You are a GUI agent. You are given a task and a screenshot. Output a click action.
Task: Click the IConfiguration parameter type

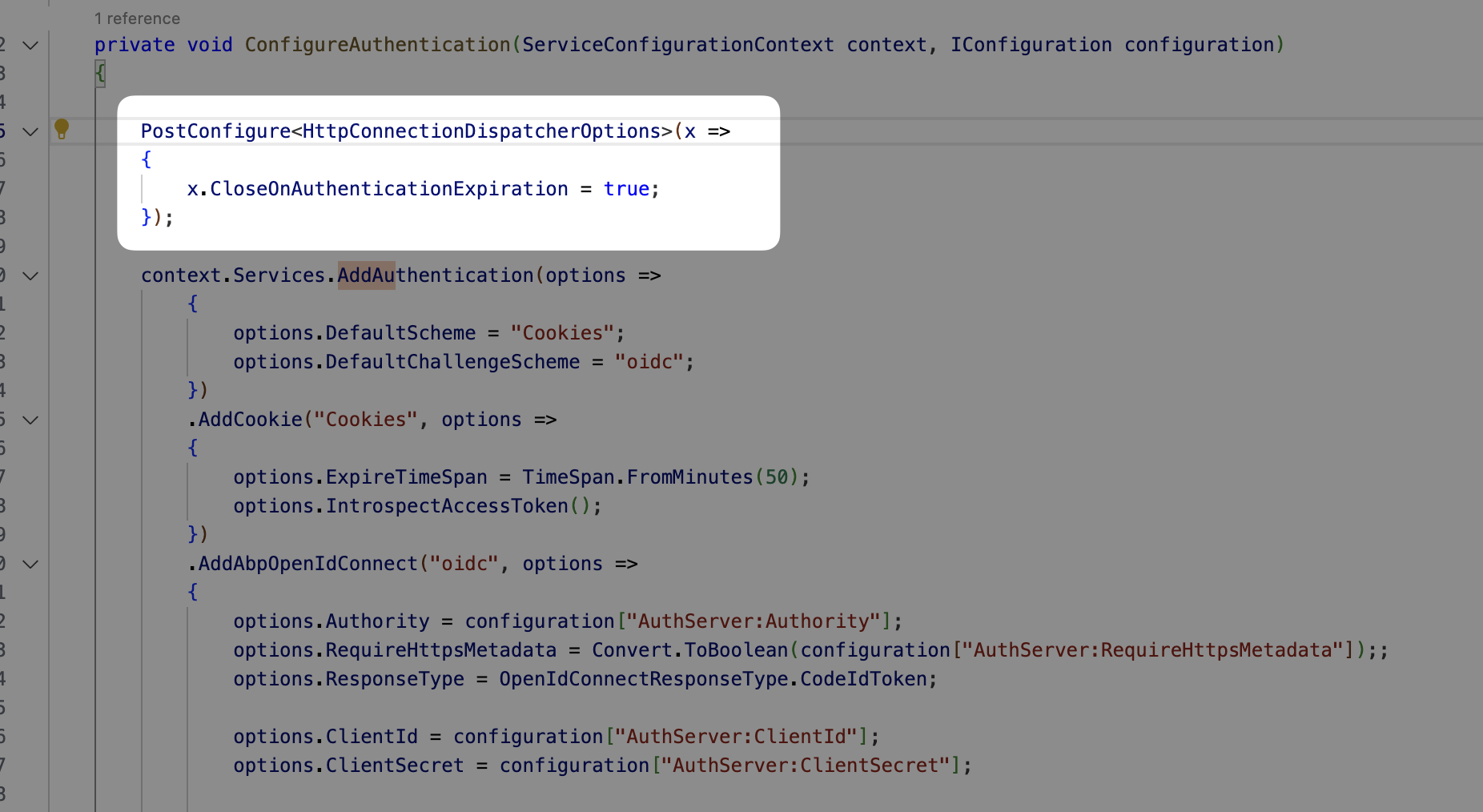point(1031,45)
